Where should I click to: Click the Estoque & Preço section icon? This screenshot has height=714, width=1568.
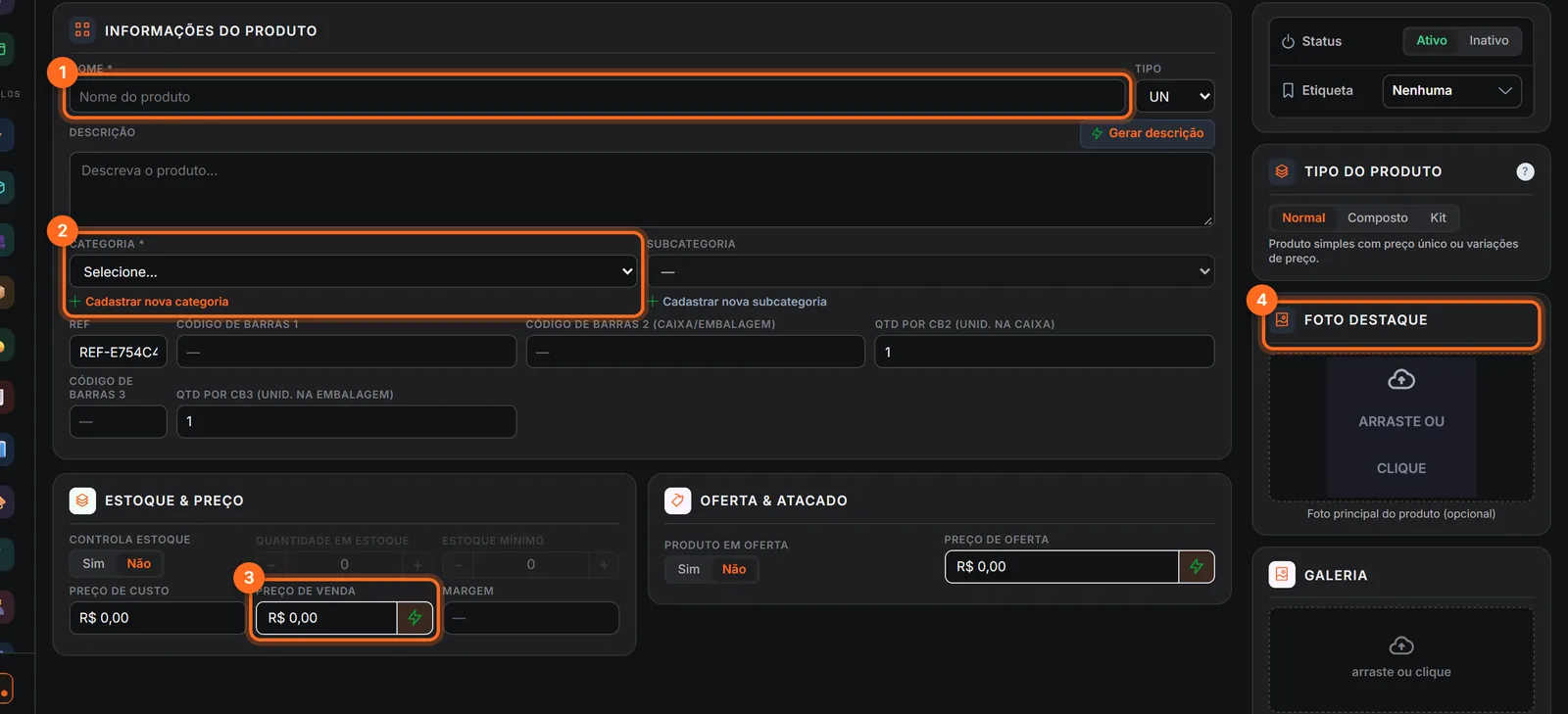point(82,500)
